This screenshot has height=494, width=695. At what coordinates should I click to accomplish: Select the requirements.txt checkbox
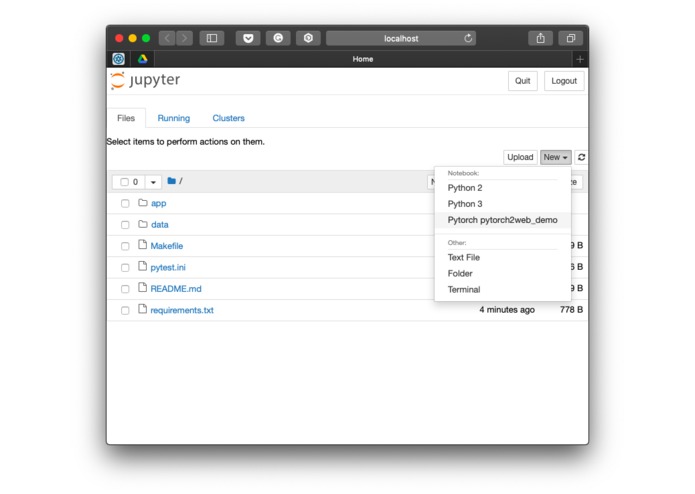coord(125,311)
